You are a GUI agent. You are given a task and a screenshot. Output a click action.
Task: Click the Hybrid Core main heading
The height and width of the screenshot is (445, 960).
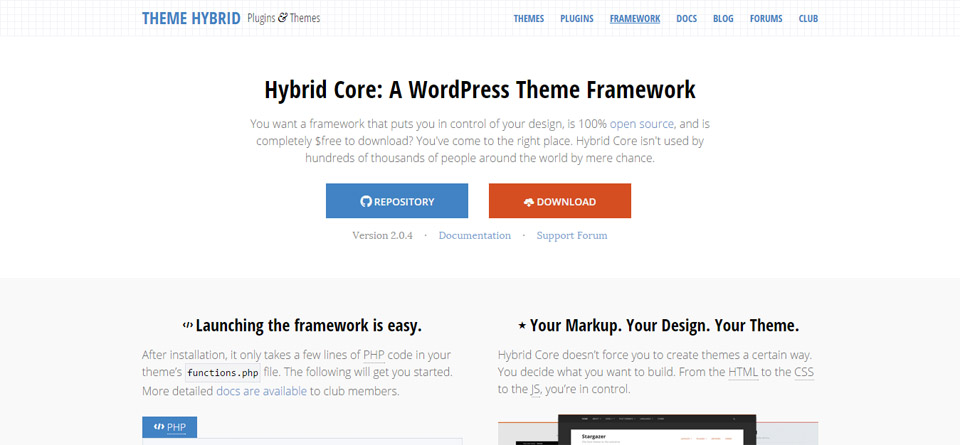[x=480, y=89]
